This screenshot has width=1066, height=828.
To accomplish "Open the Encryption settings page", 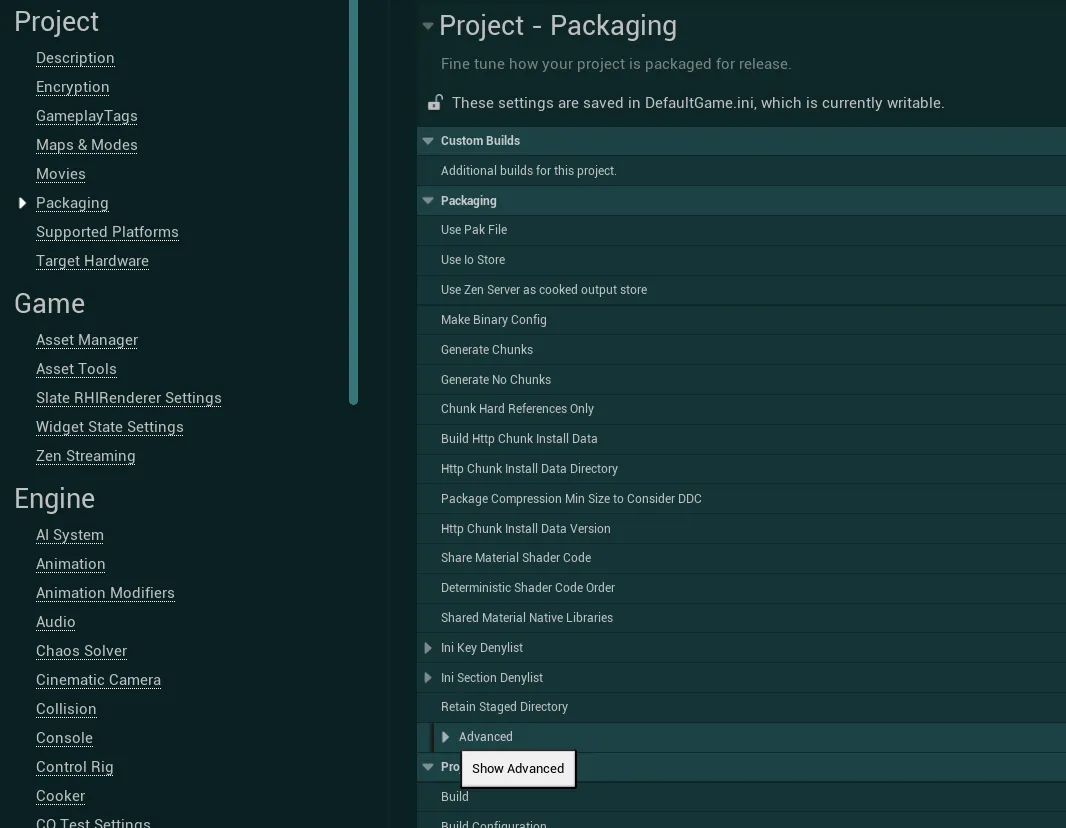I will 73,87.
